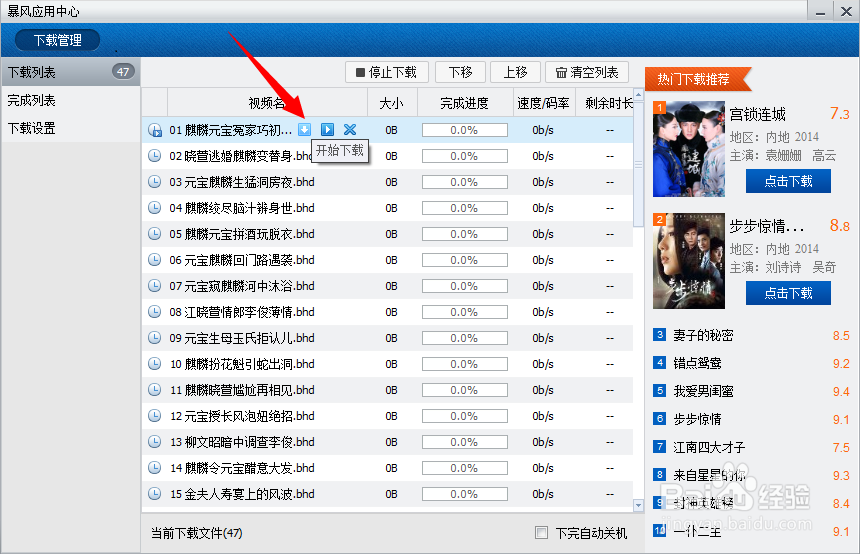Open 错点鸳鸯 in hot recommendations
Screen dimensions: 860x554
pyautogui.click(x=697, y=363)
